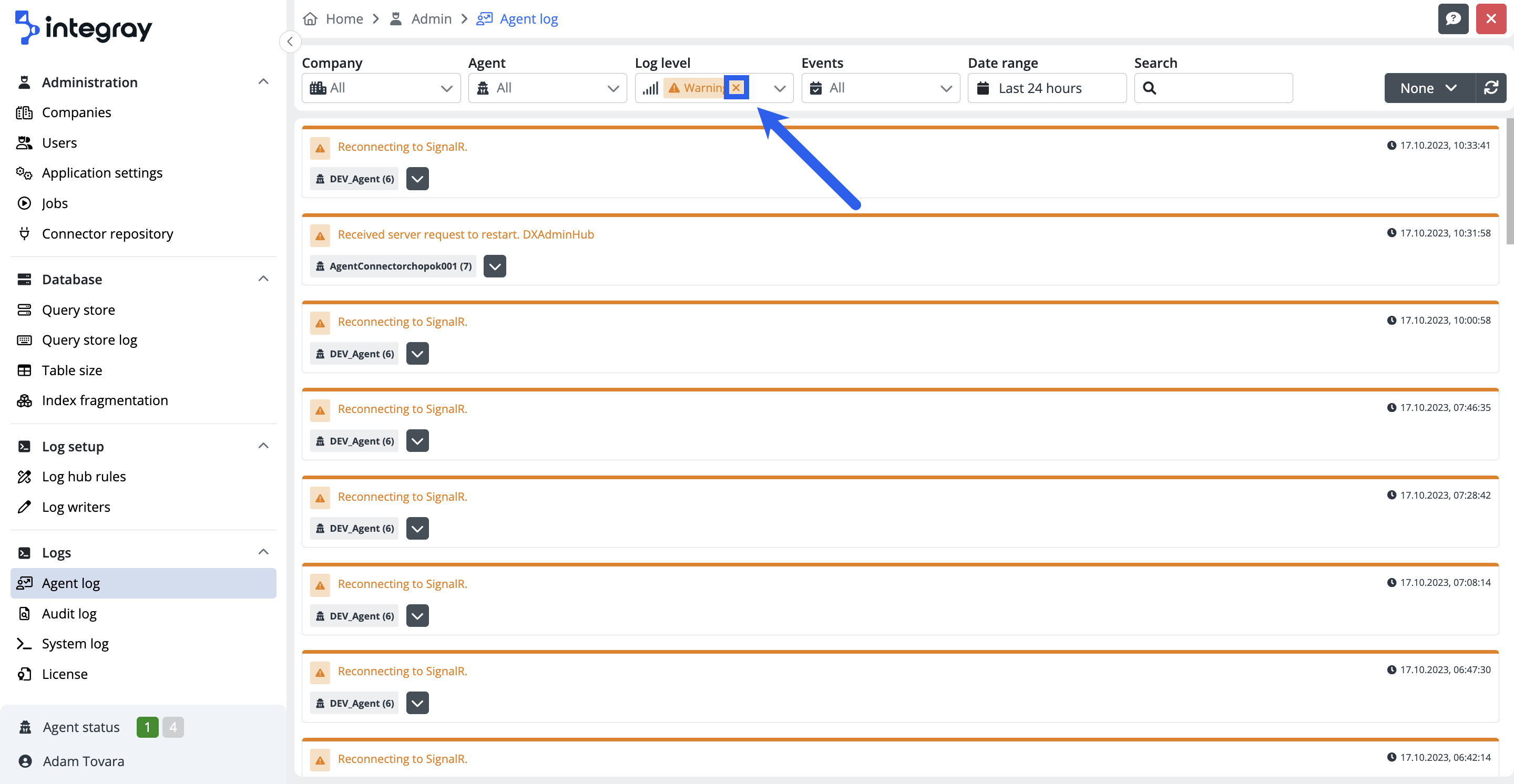Open the Events dropdown
Image resolution: width=1514 pixels, height=784 pixels.
click(880, 88)
